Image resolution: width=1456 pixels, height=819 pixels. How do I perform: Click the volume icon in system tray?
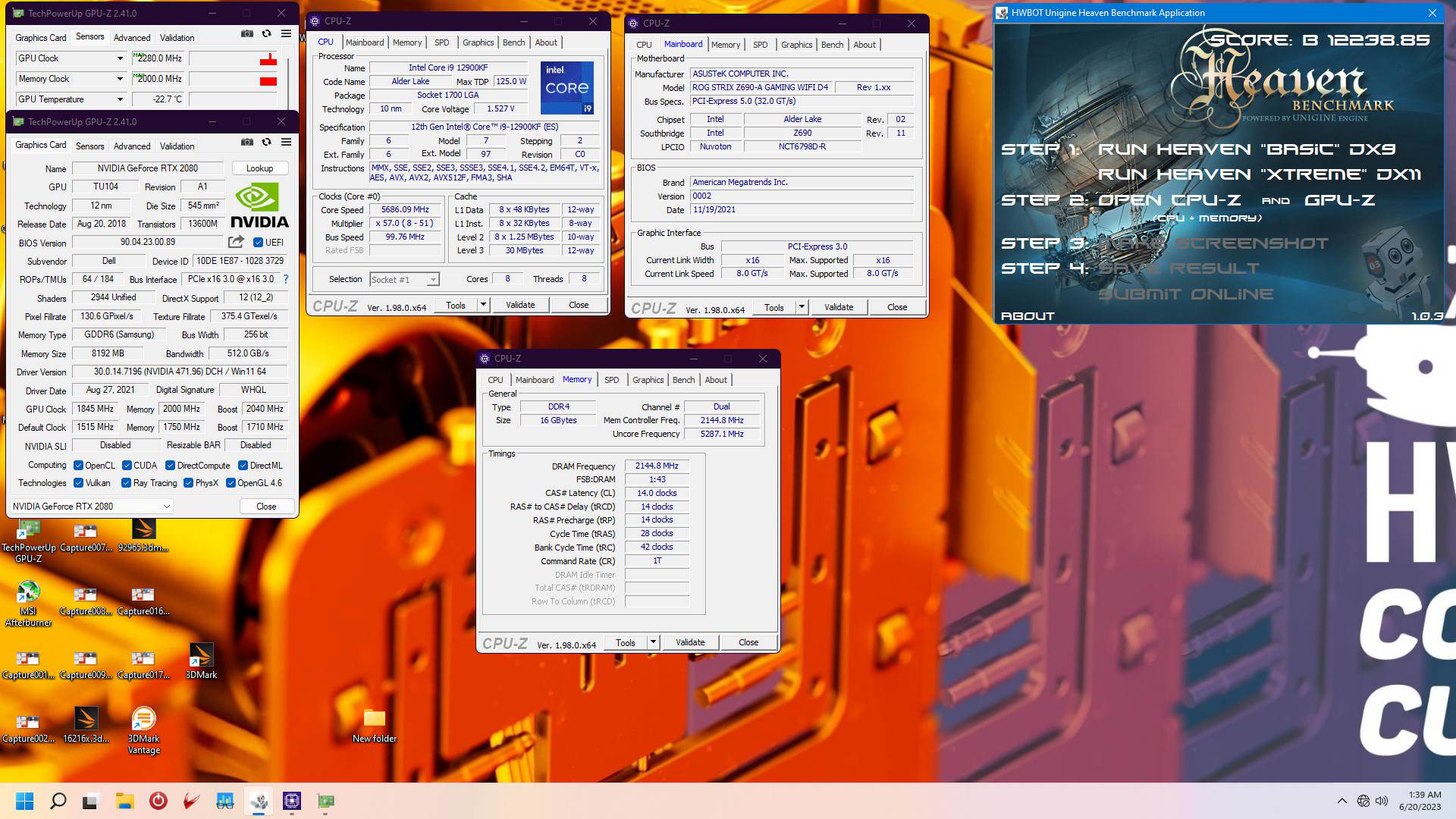click(1382, 801)
